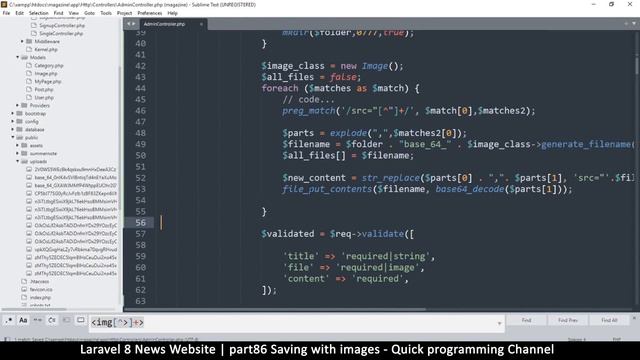
Task: Close the find panel
Action: pos(634,318)
